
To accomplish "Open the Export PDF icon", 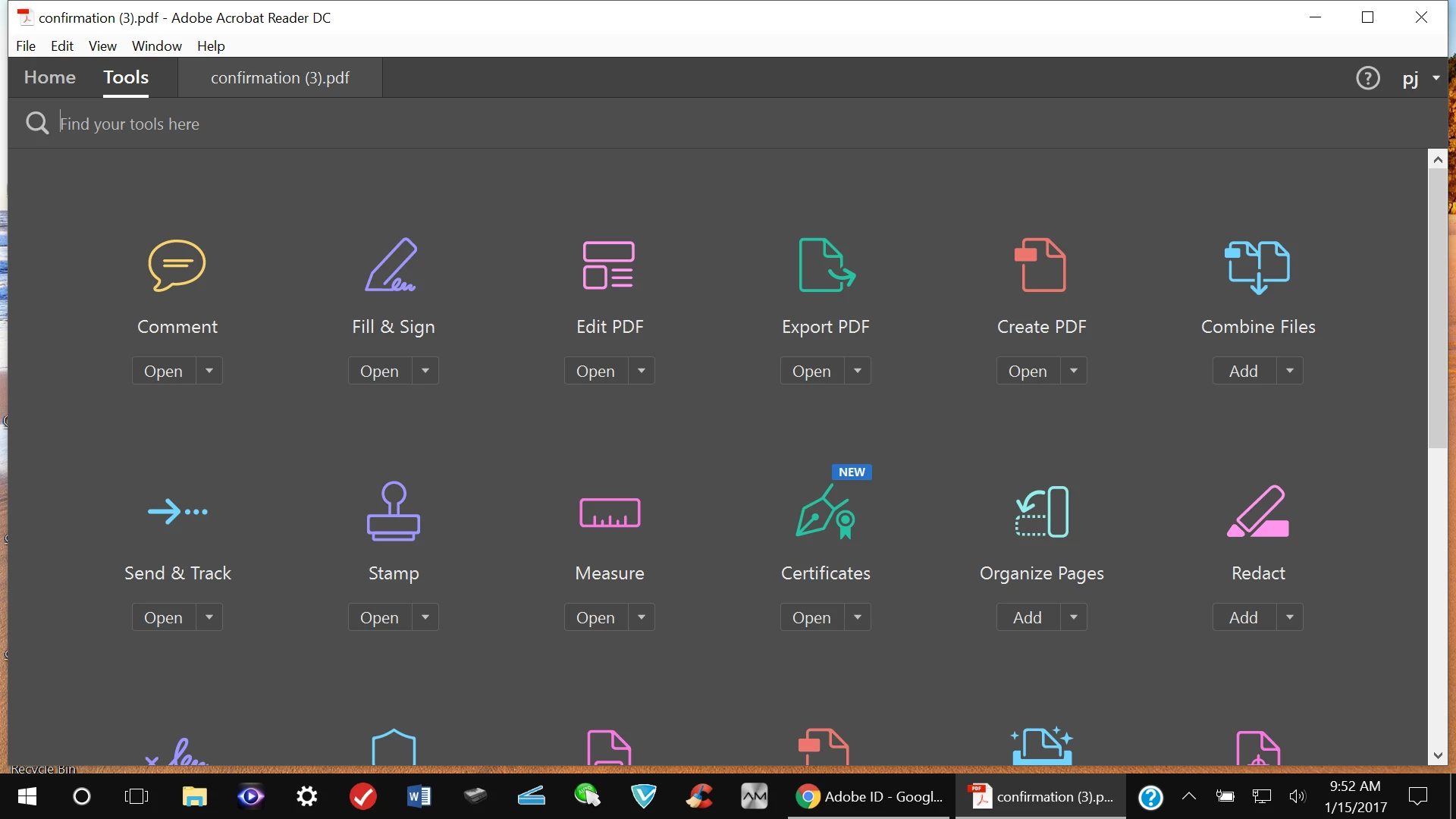I will pos(826,265).
